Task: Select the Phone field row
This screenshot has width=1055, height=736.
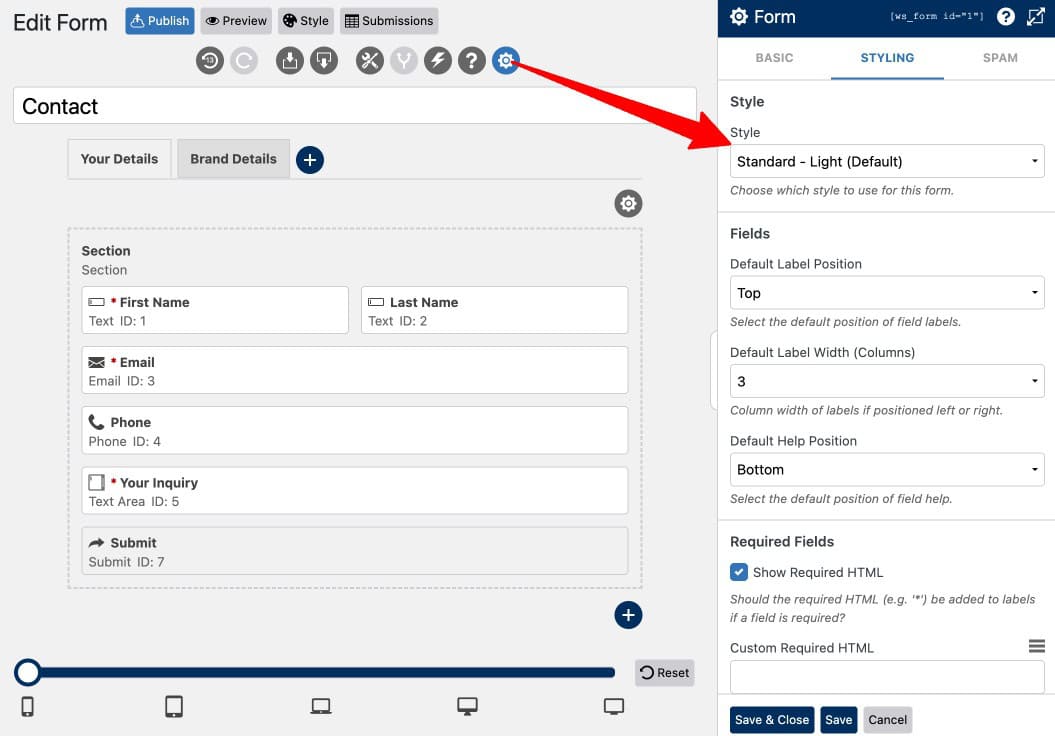Action: coord(355,431)
